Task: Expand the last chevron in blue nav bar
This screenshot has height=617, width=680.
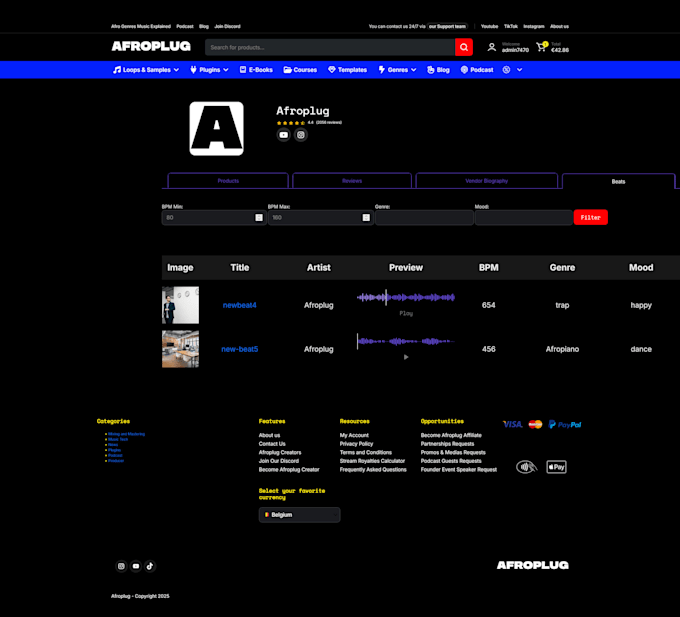Action: coord(520,70)
